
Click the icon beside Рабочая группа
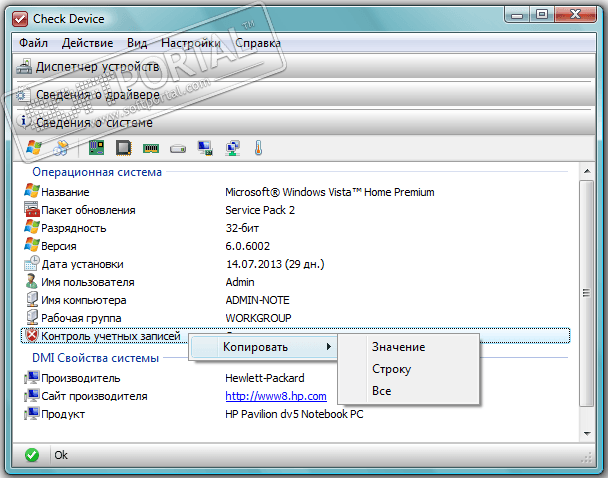click(x=32, y=318)
